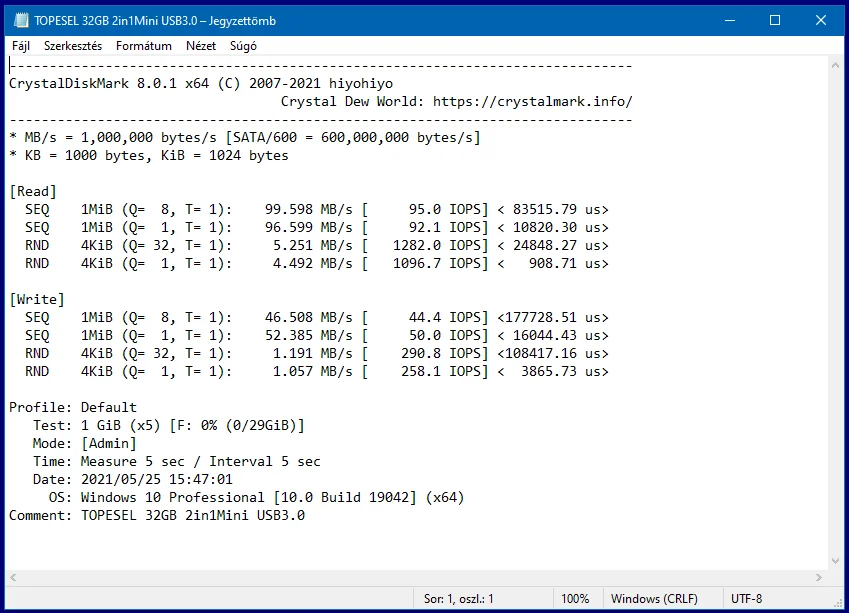Image resolution: width=849 pixels, height=613 pixels.
Task: Click the write value 1.191 MB/s
Action: point(312,354)
